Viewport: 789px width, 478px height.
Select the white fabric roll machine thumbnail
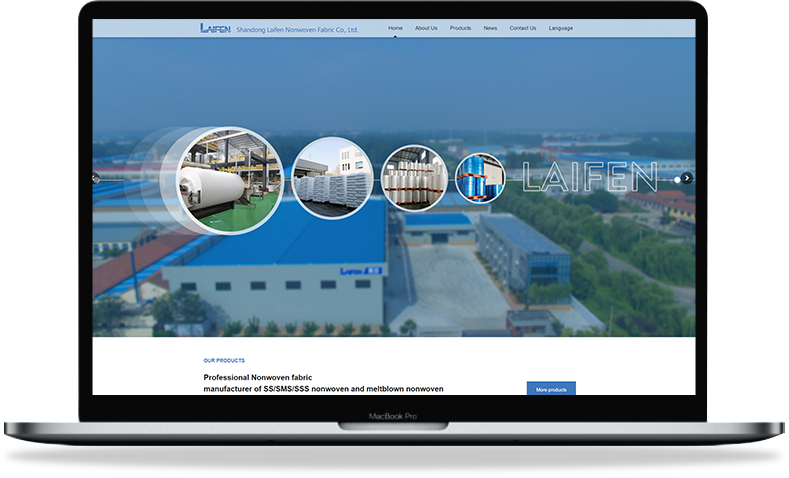coord(229,180)
